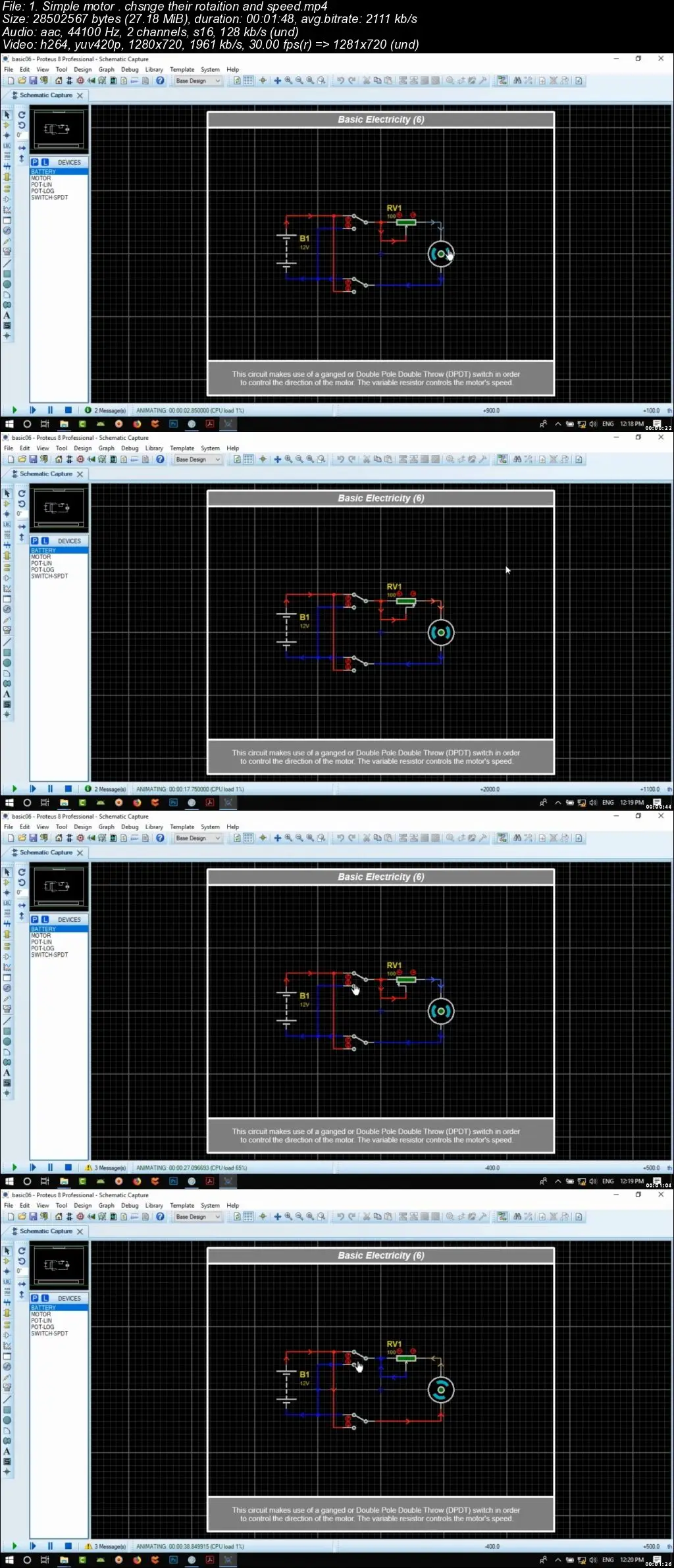Click RV1 right red adjust button, first frame

pos(413,215)
